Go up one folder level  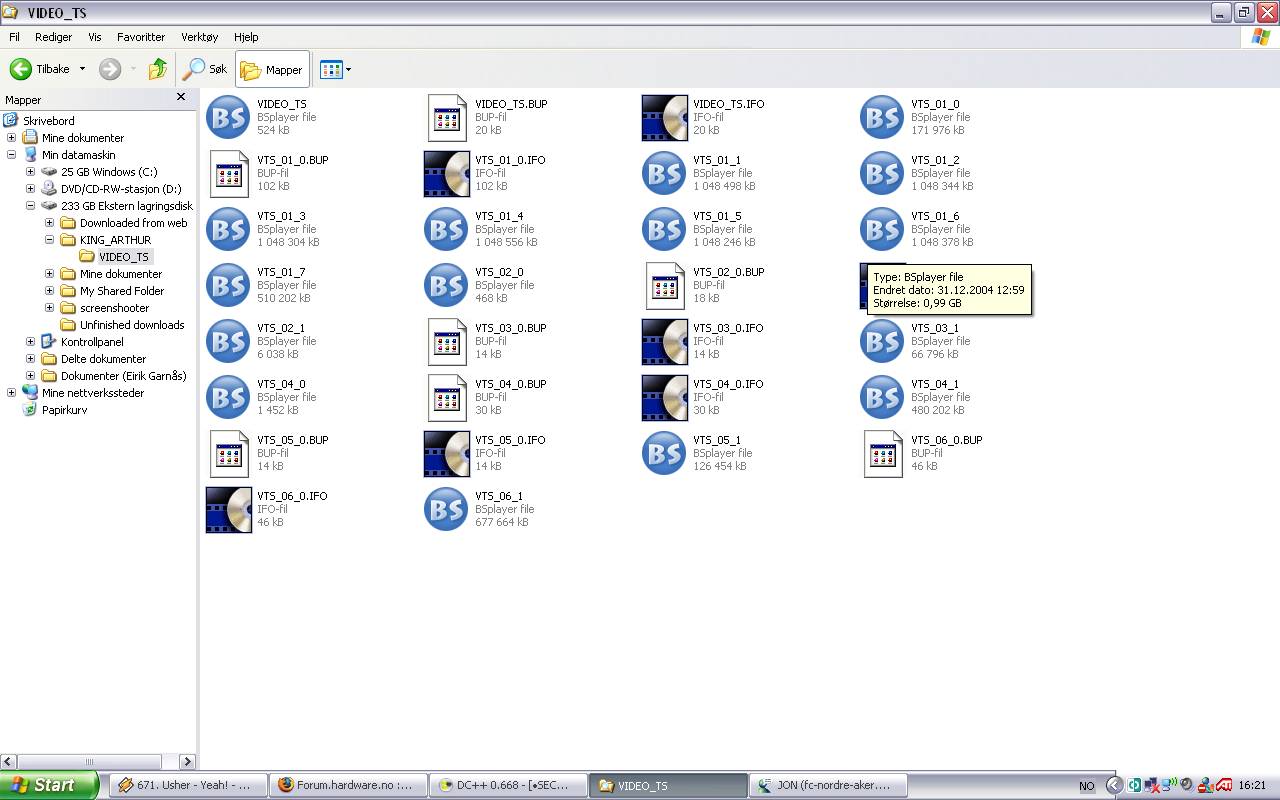[x=157, y=69]
